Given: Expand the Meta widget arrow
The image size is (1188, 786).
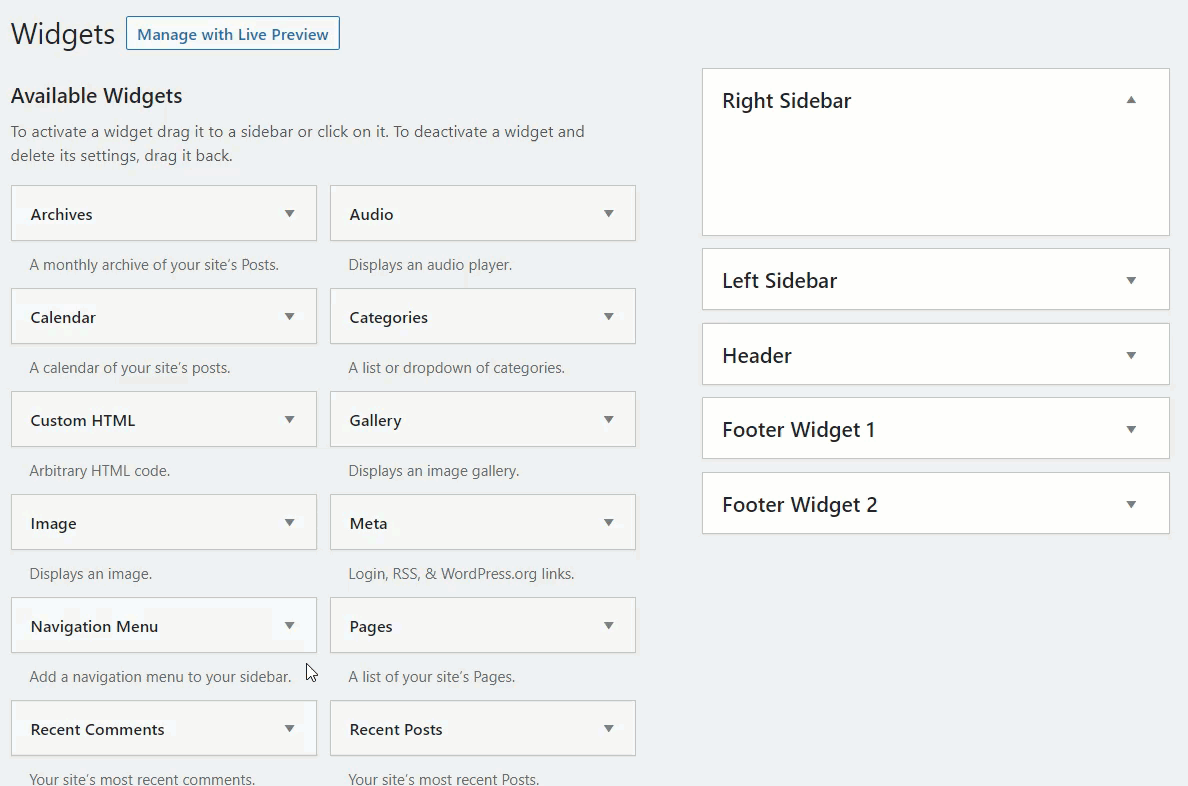Looking at the screenshot, I should pyautogui.click(x=608, y=523).
